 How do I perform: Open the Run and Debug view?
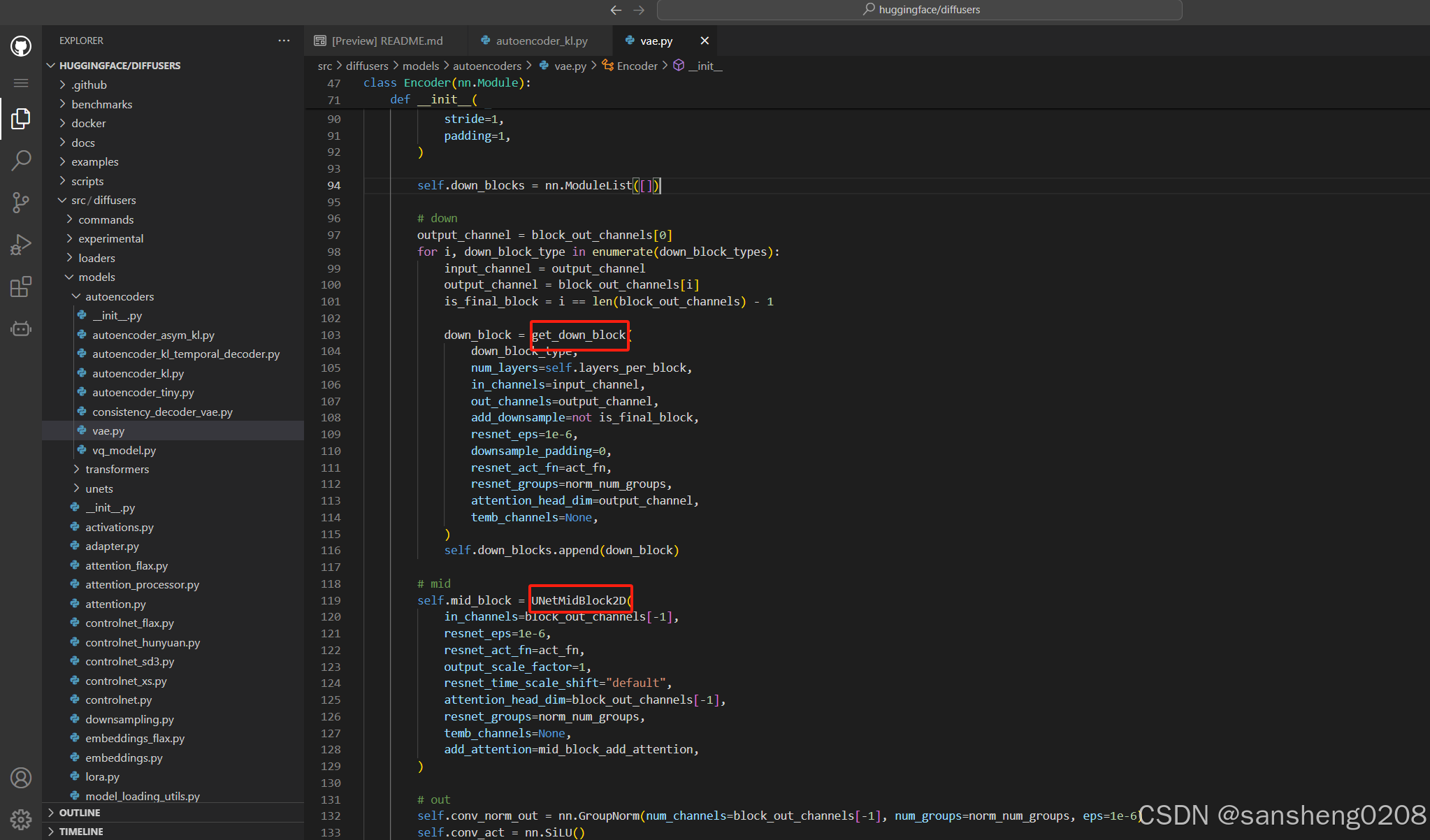[x=21, y=245]
